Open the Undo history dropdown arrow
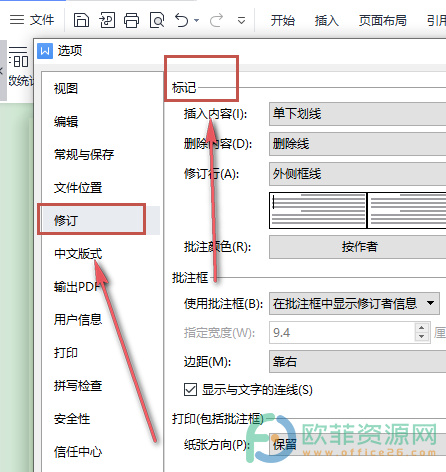The image size is (446, 472). click(197, 21)
